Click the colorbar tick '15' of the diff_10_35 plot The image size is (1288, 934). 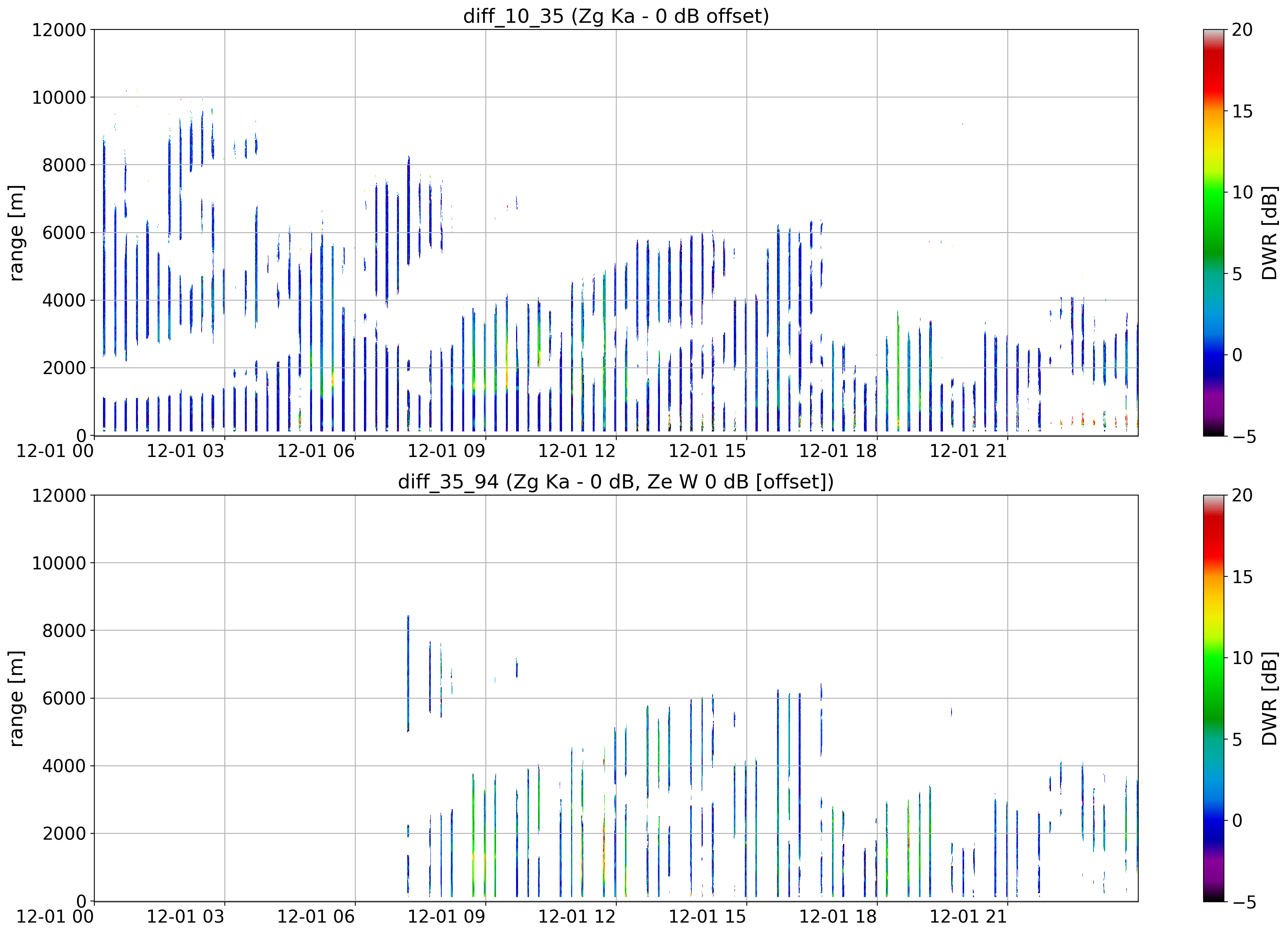click(1242, 111)
